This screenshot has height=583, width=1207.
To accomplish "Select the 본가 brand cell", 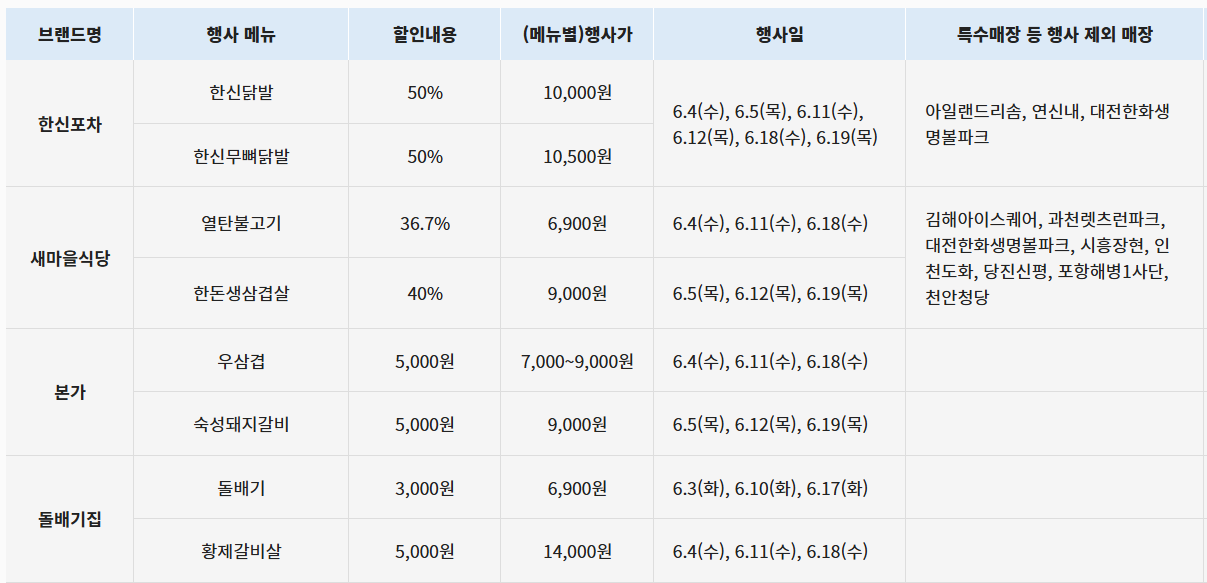I will pos(70,392).
